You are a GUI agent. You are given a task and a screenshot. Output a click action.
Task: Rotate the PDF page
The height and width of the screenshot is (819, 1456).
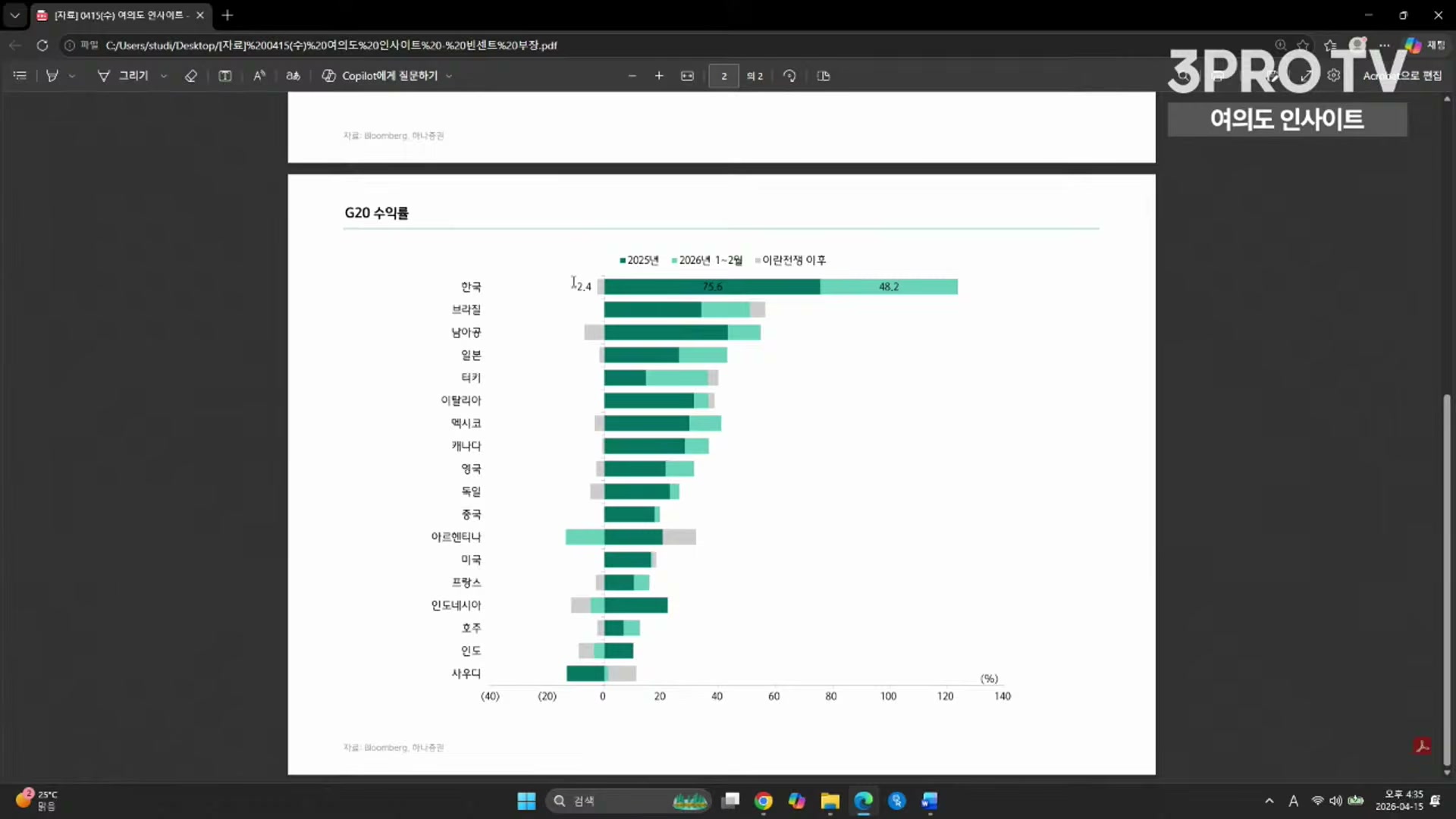(789, 76)
